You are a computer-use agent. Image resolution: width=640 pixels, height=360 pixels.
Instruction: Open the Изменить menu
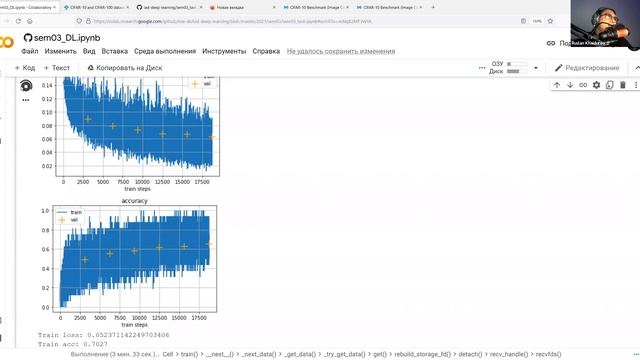(60, 51)
